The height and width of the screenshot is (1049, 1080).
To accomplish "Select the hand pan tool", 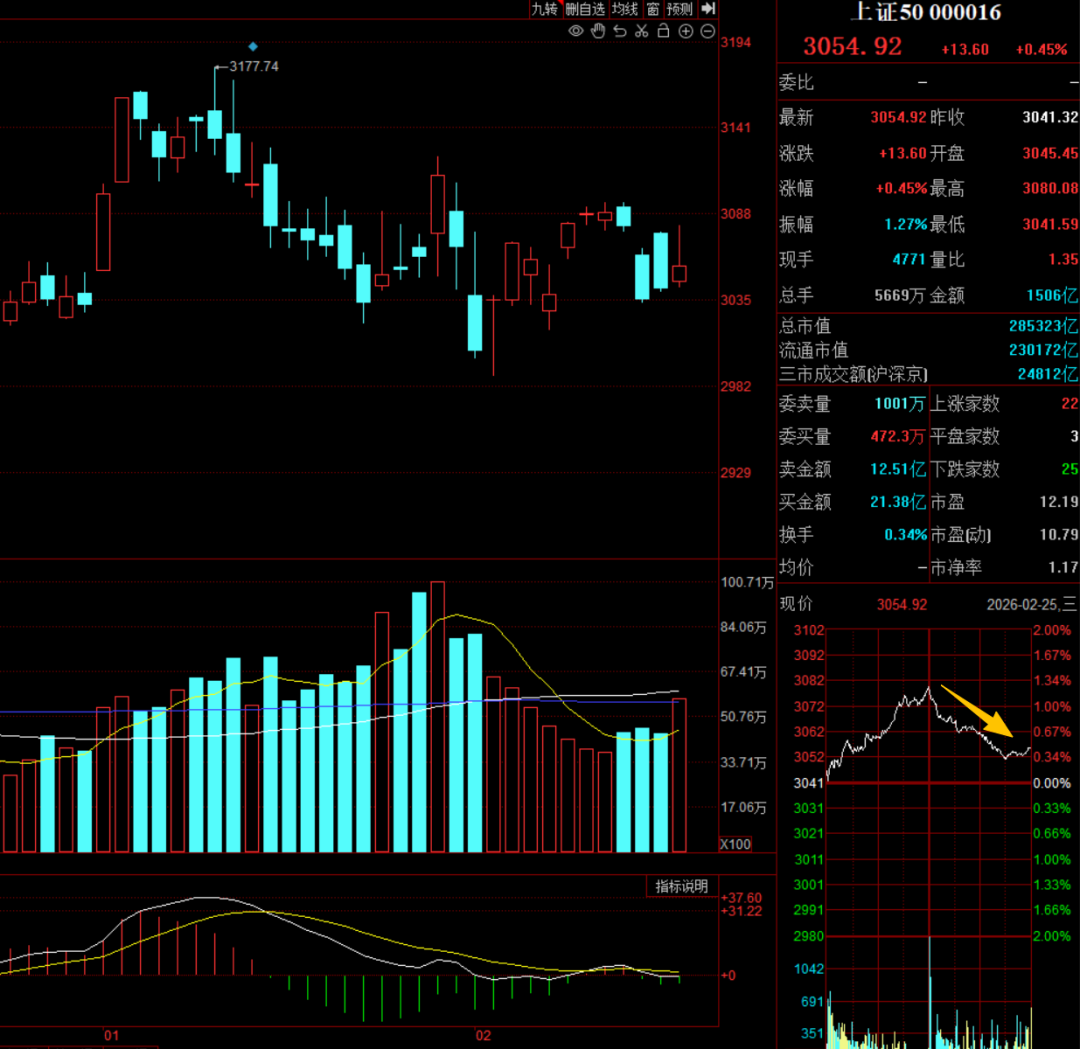I will (598, 31).
